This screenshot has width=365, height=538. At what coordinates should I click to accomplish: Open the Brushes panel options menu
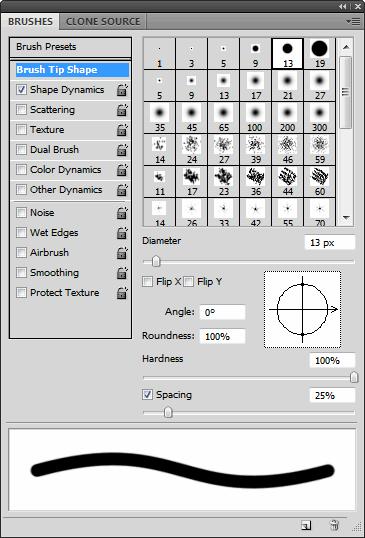tap(353, 22)
